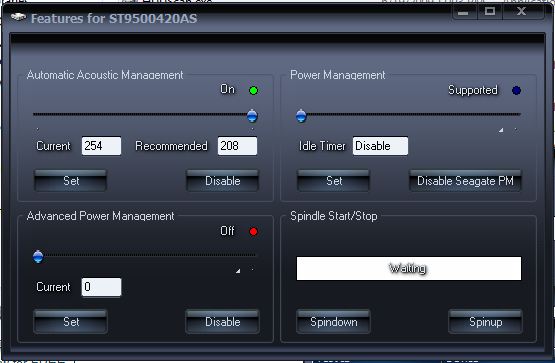Viewport: 555px width, 363px height.
Task: Click the Spindown button
Action: (x=333, y=322)
